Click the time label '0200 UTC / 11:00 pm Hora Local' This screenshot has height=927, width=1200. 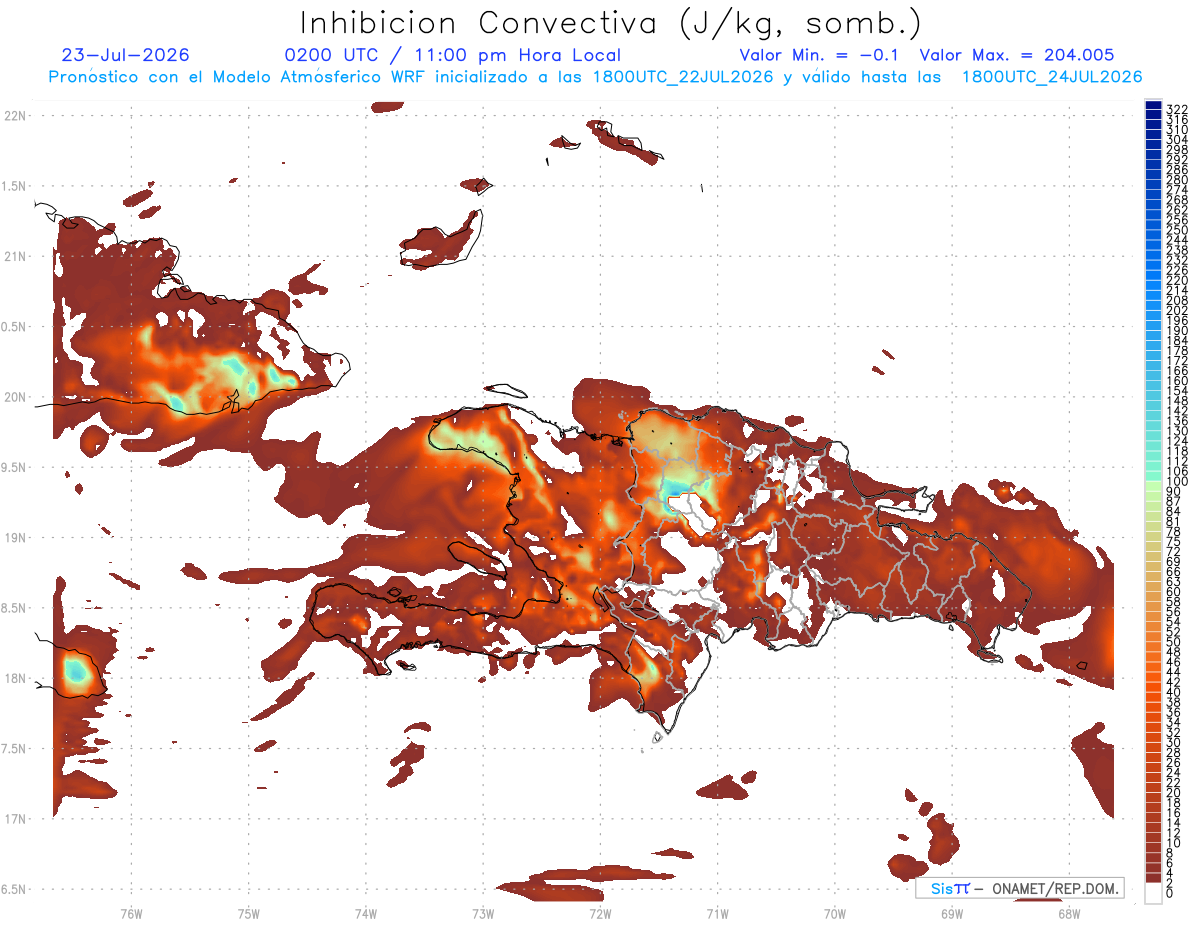(x=452, y=55)
